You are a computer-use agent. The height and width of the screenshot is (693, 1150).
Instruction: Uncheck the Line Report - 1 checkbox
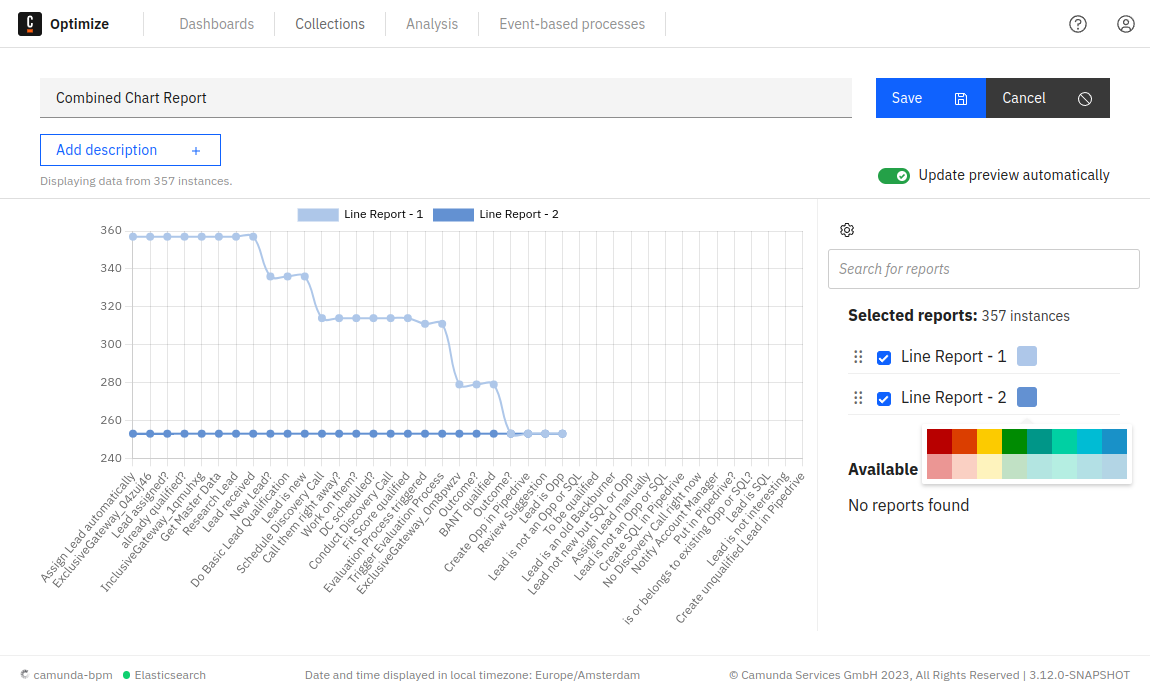click(883, 356)
